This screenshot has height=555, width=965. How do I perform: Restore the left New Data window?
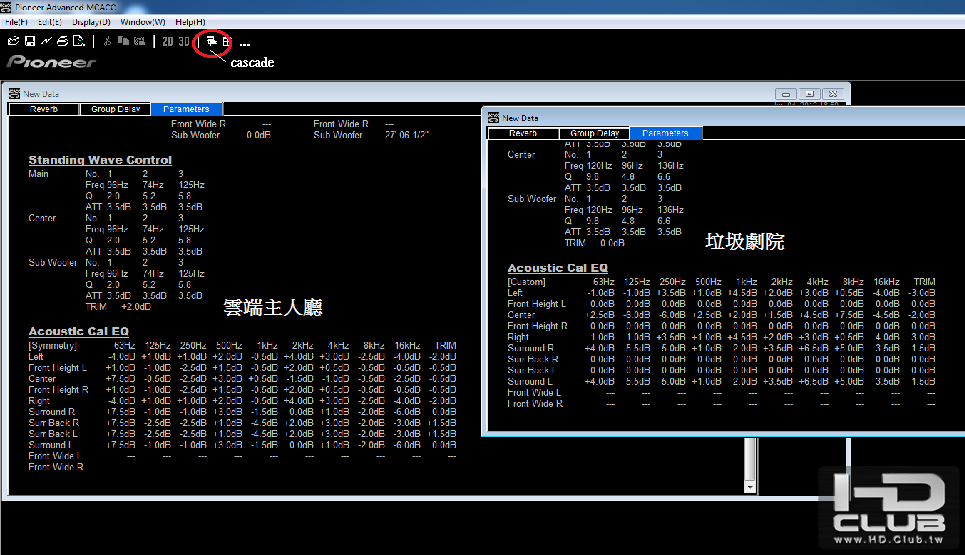coord(809,94)
